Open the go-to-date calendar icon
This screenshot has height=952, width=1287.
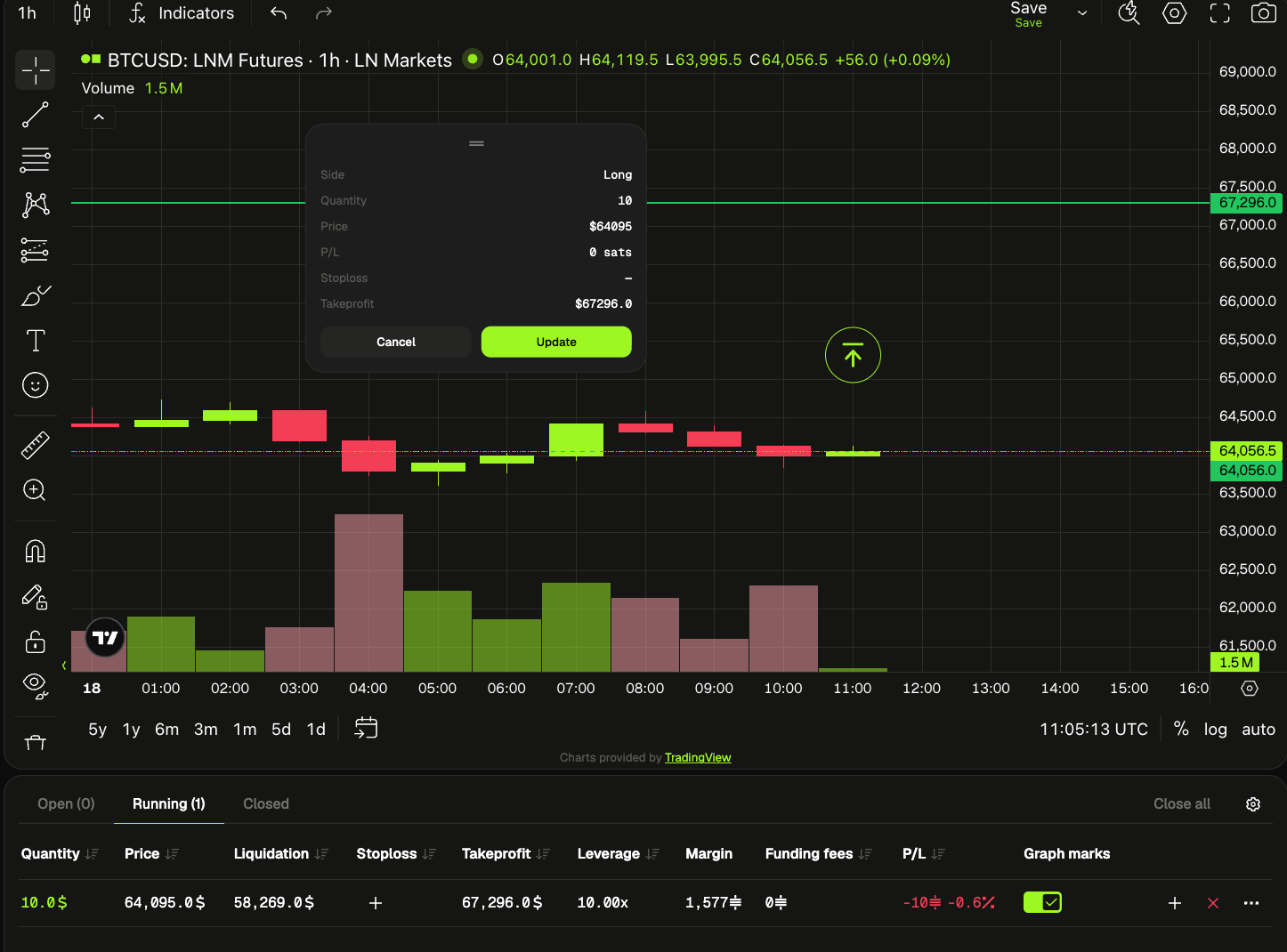[x=366, y=729]
